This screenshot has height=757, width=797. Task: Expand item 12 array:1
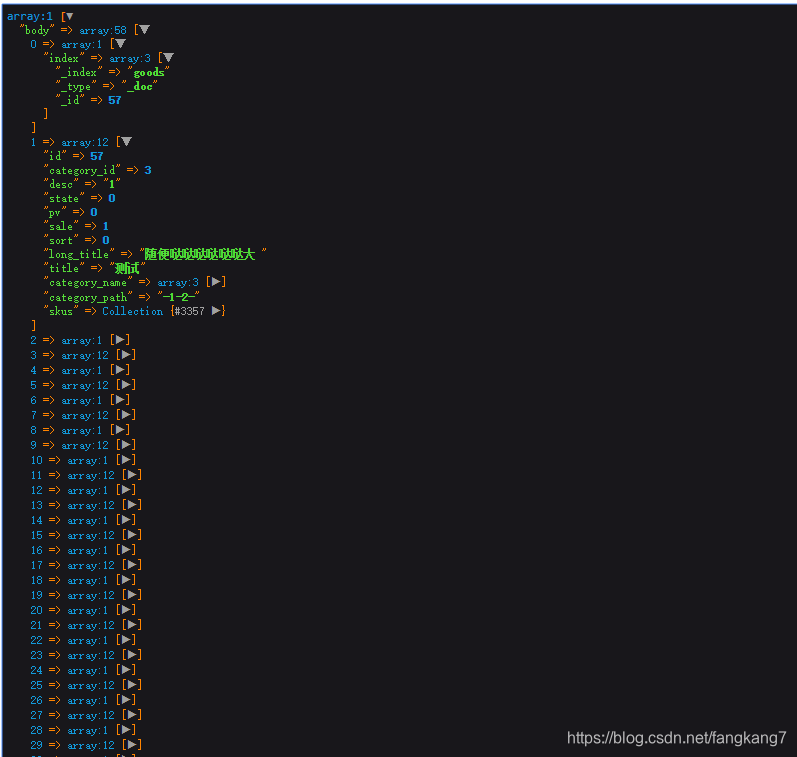127,490
